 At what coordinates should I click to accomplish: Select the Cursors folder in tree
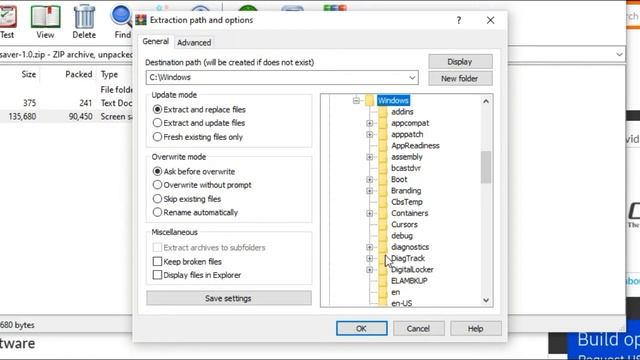pos(404,224)
